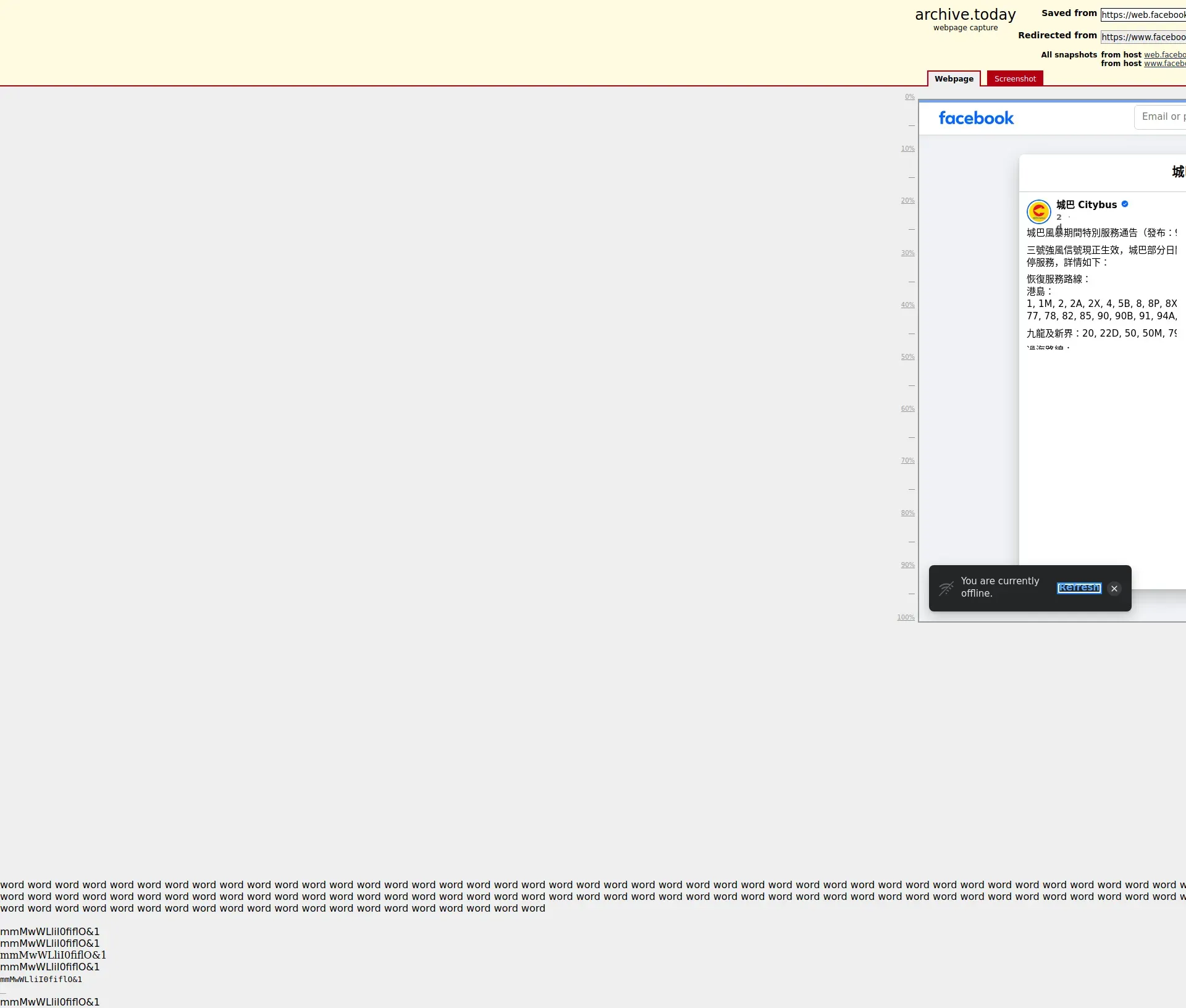Click the Saved from URL field
This screenshot has height=1008, width=1186.
[x=1143, y=15]
